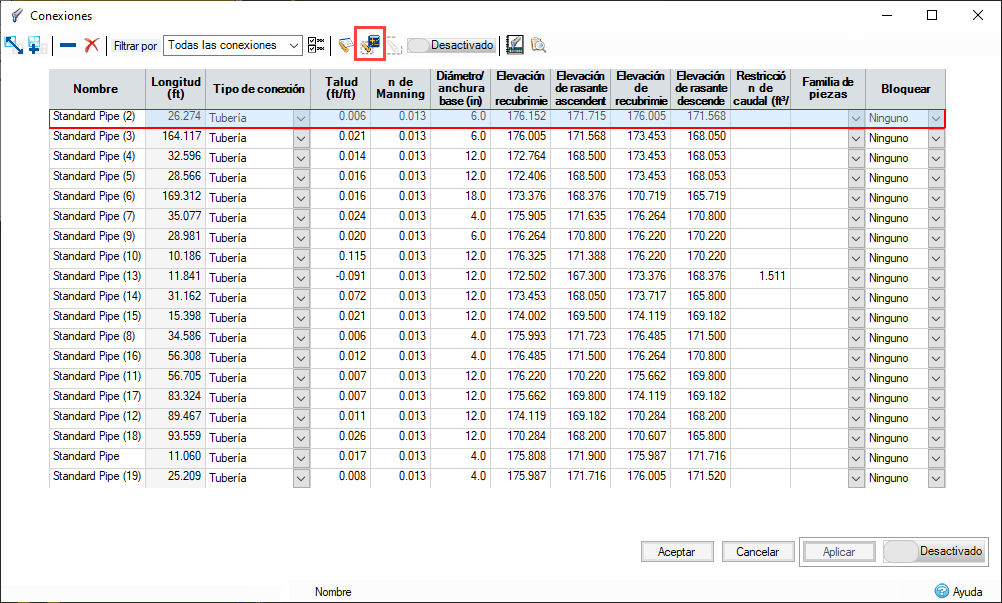
Task: Click the 1.511 flow restriction value
Action: pos(772,277)
